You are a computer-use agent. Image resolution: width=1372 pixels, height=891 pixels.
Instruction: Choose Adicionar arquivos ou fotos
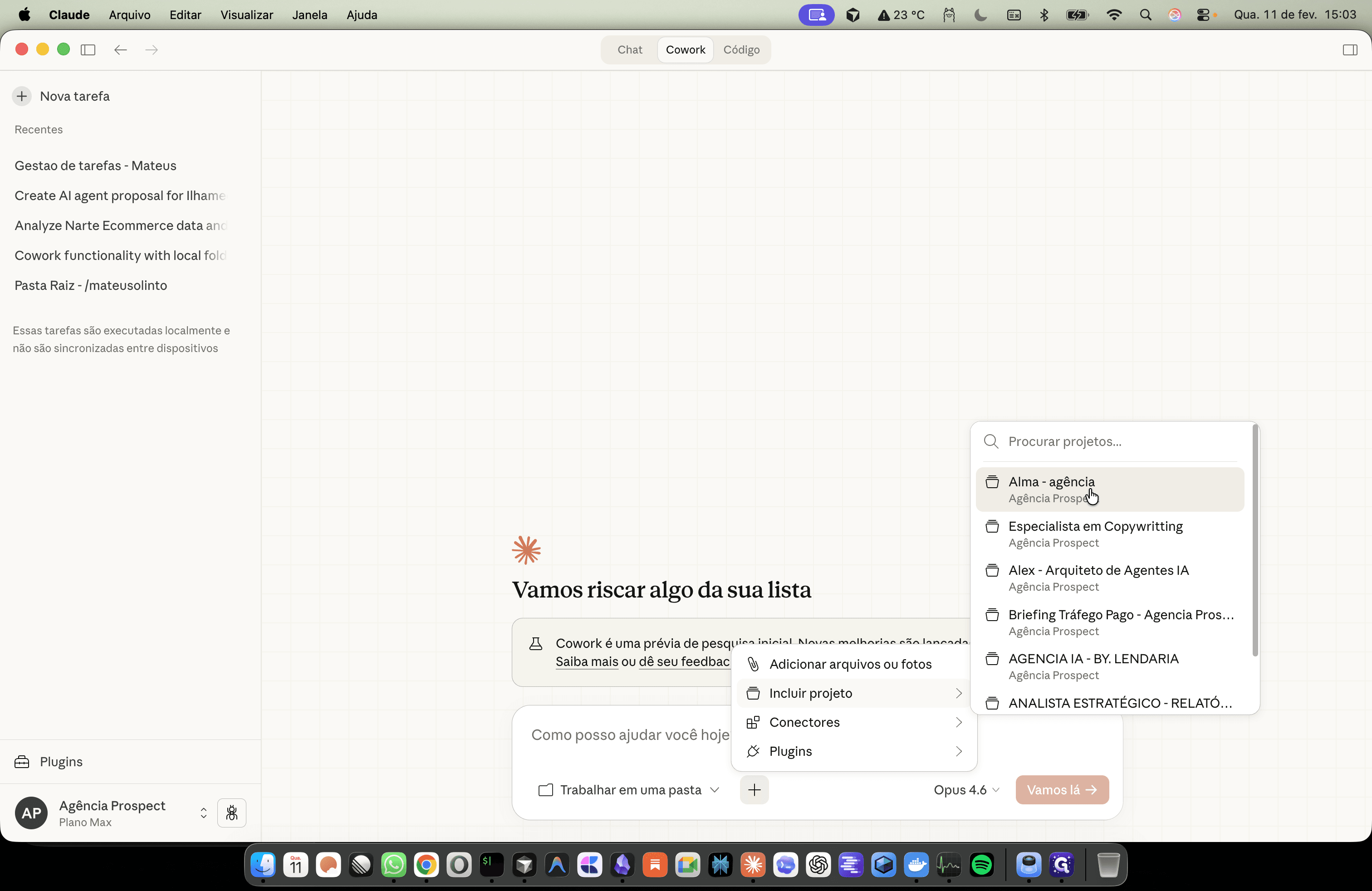(854, 664)
